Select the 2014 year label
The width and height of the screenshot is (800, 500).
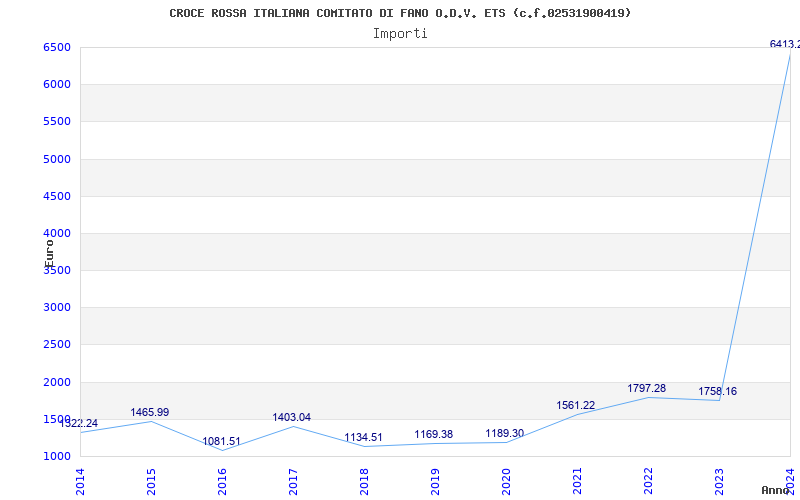pyautogui.click(x=80, y=482)
